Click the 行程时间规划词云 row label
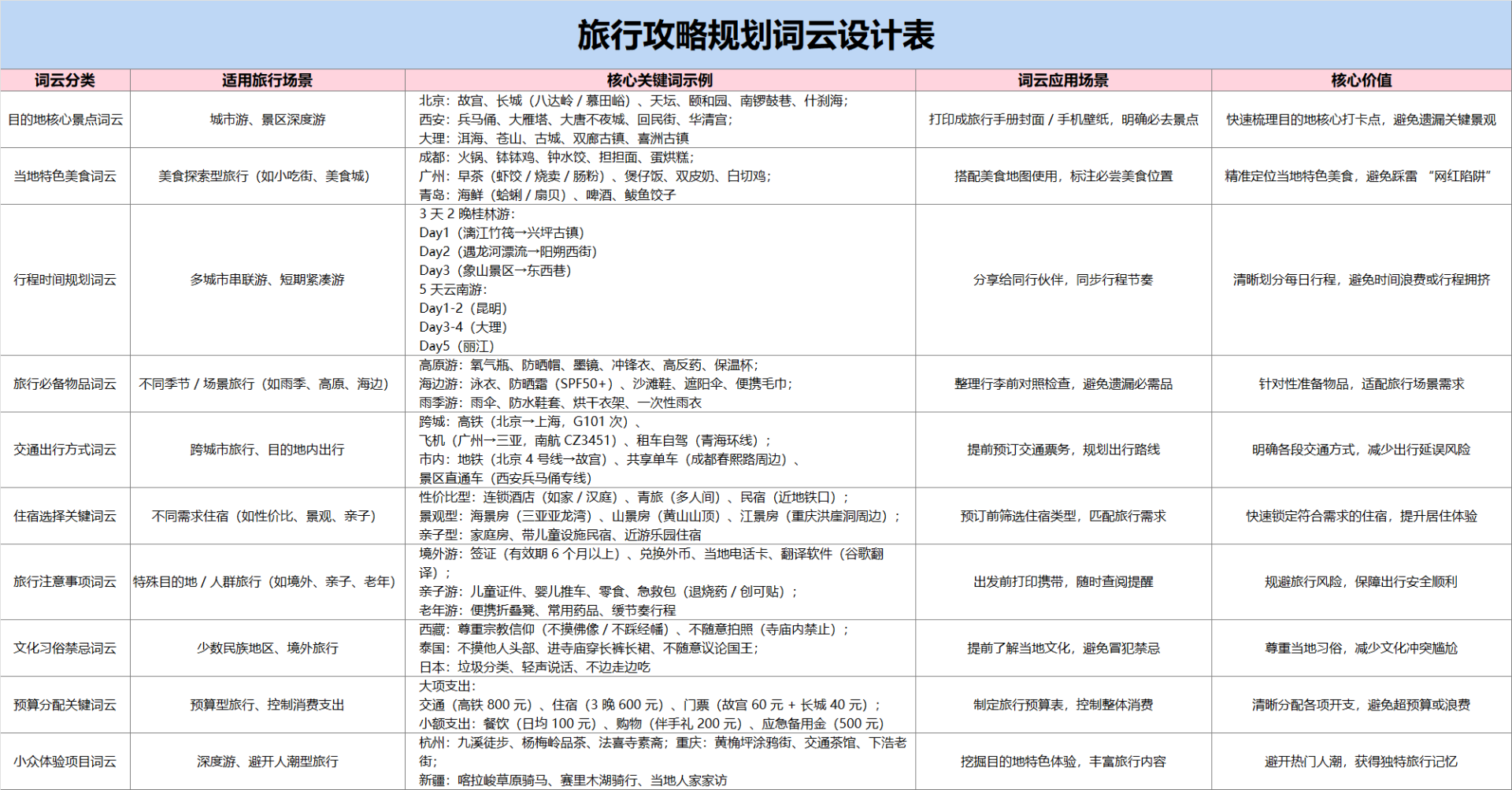Image resolution: width=1512 pixels, height=790 pixels. pyautogui.click(x=65, y=280)
